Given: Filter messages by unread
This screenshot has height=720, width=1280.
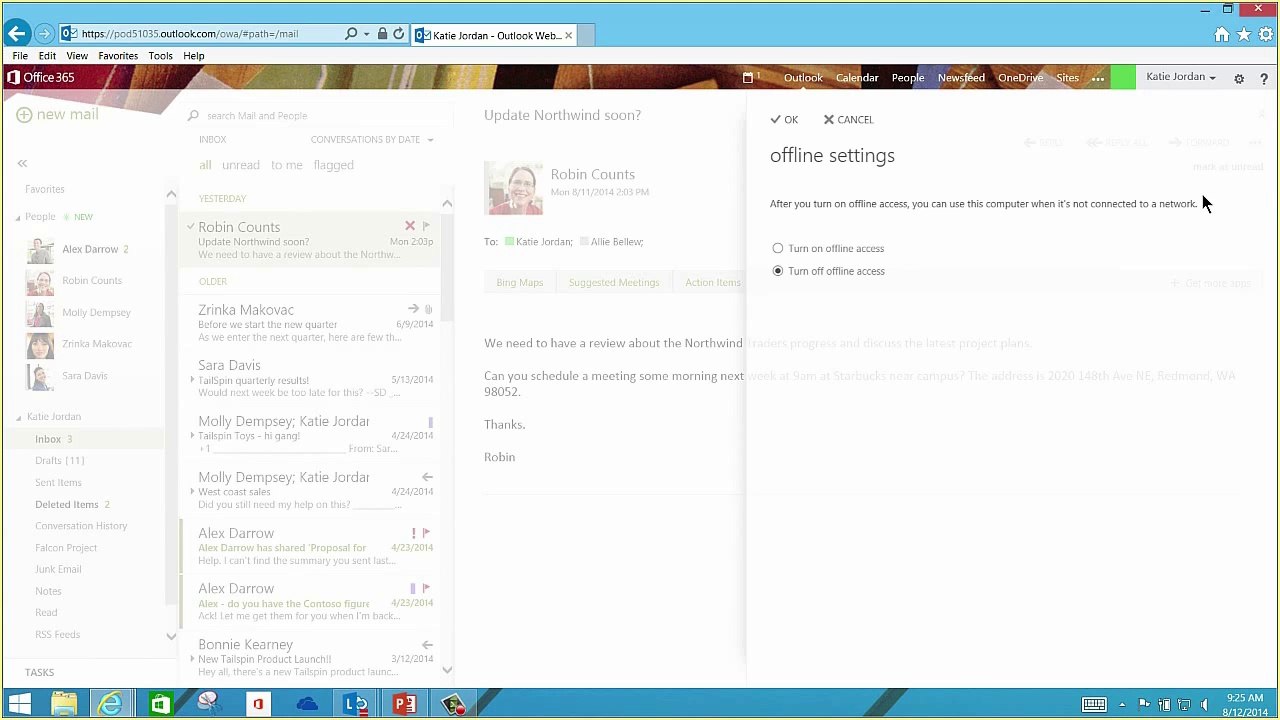Looking at the screenshot, I should [x=240, y=165].
